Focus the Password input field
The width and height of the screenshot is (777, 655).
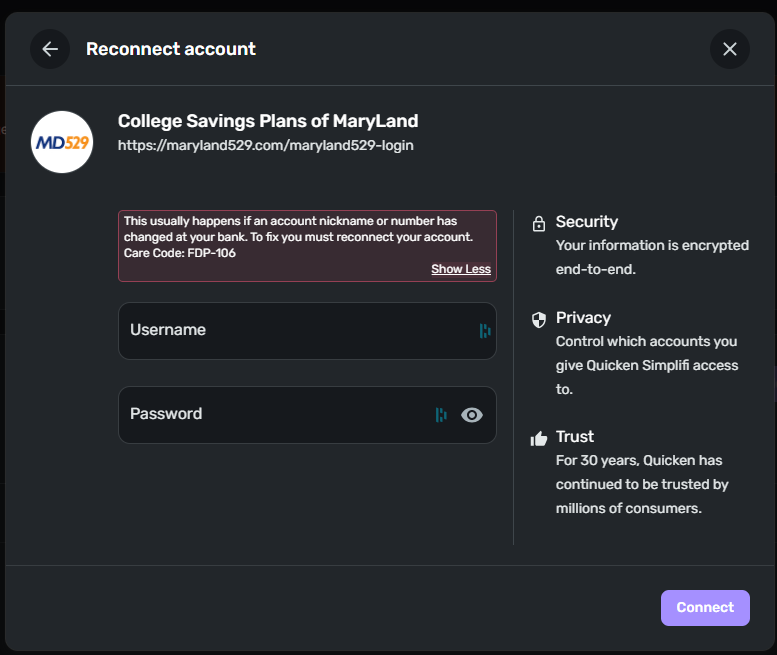tap(275, 415)
